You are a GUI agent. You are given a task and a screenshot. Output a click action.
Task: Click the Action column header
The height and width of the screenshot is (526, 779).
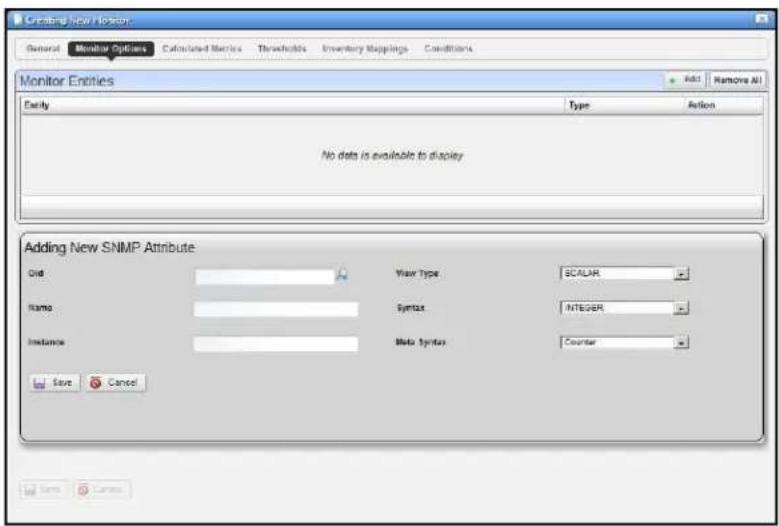(723, 105)
